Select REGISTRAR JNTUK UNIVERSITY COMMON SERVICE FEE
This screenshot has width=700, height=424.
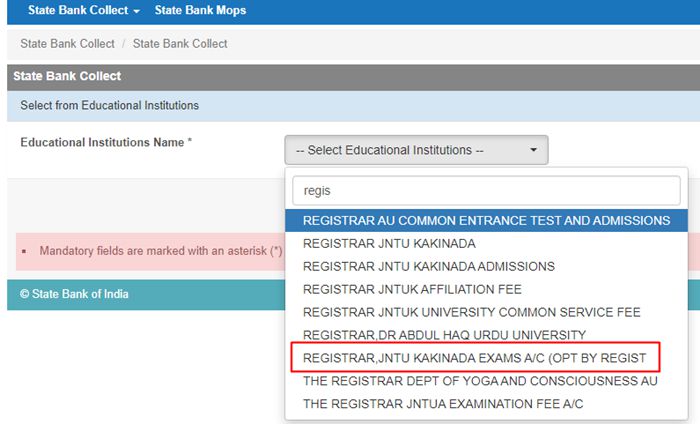point(487,312)
